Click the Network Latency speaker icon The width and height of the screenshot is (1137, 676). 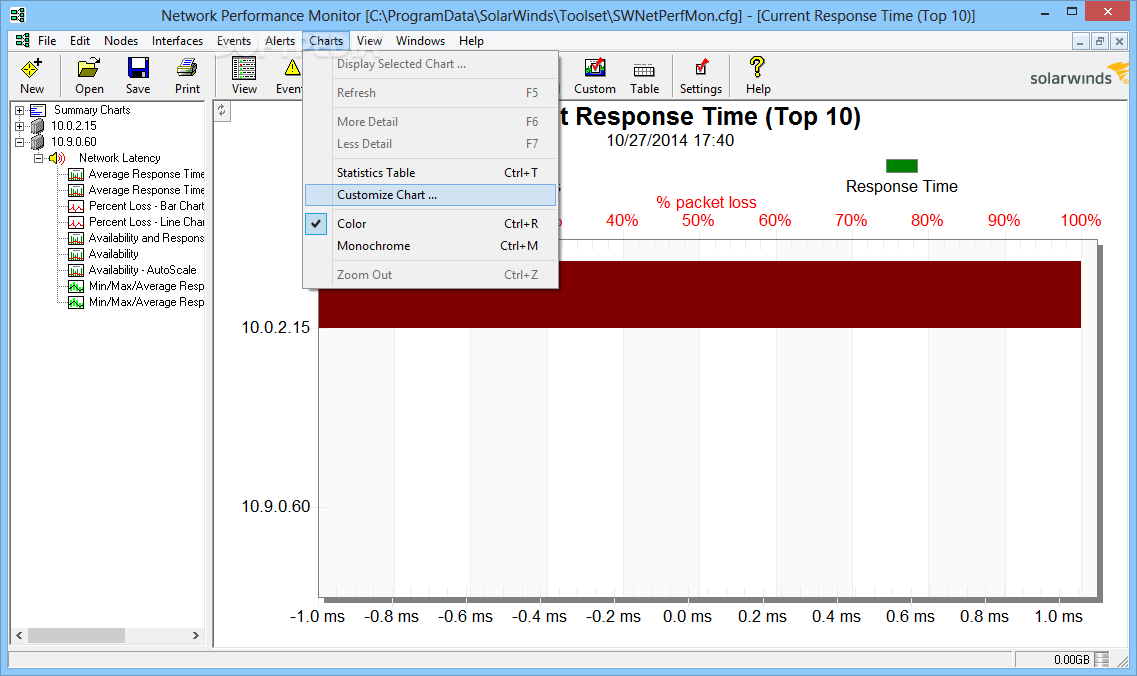point(57,158)
